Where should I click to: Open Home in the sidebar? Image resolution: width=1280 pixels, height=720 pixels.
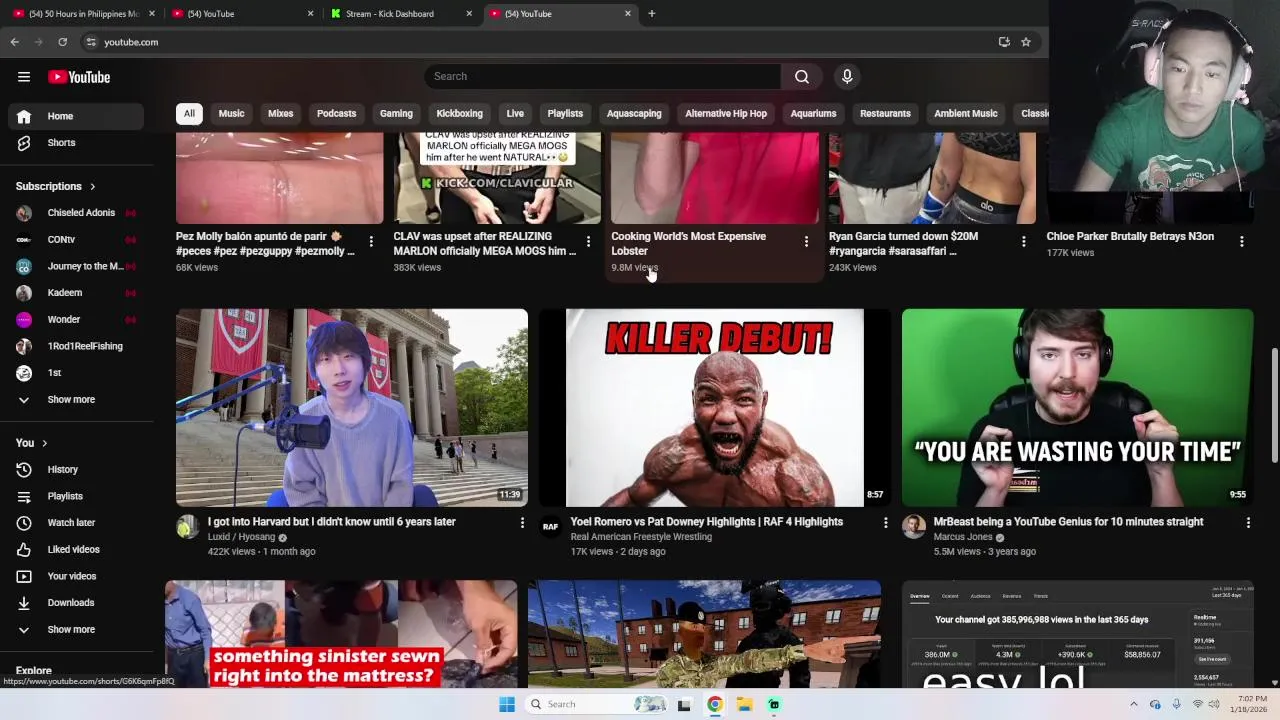pyautogui.click(x=76, y=116)
